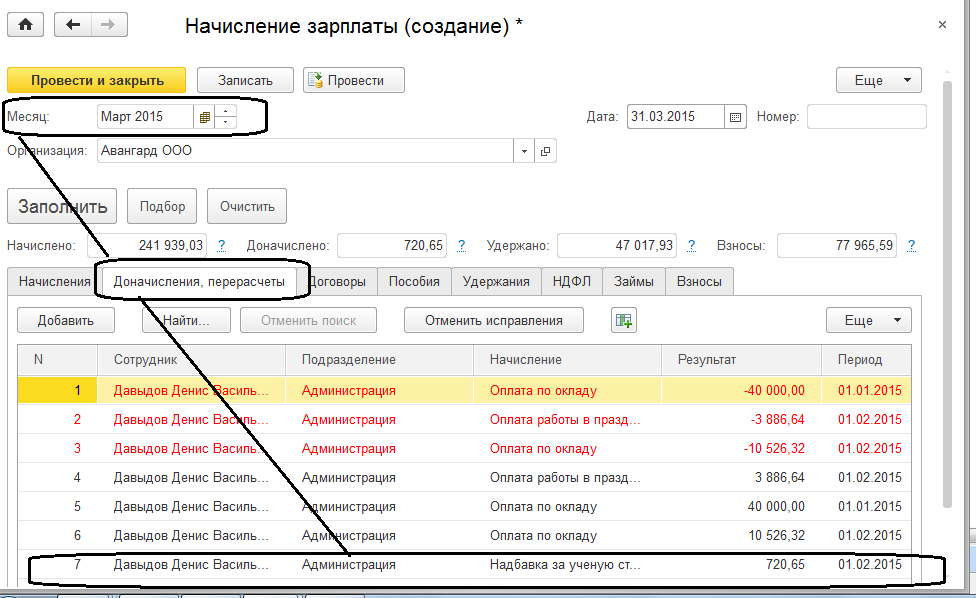
Task: Open help for Удержано amount
Action: [692, 245]
